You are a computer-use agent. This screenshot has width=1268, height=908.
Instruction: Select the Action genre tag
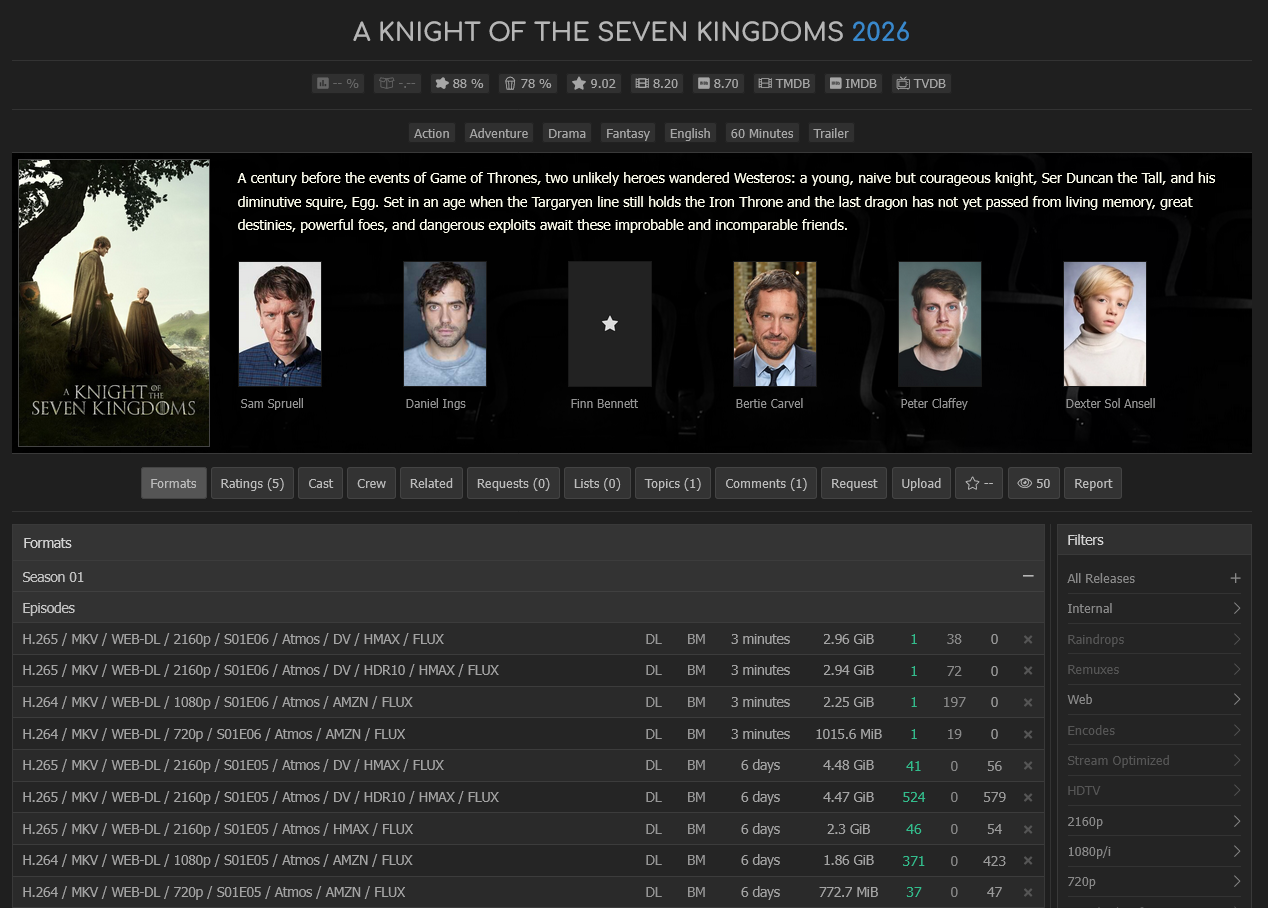[432, 133]
